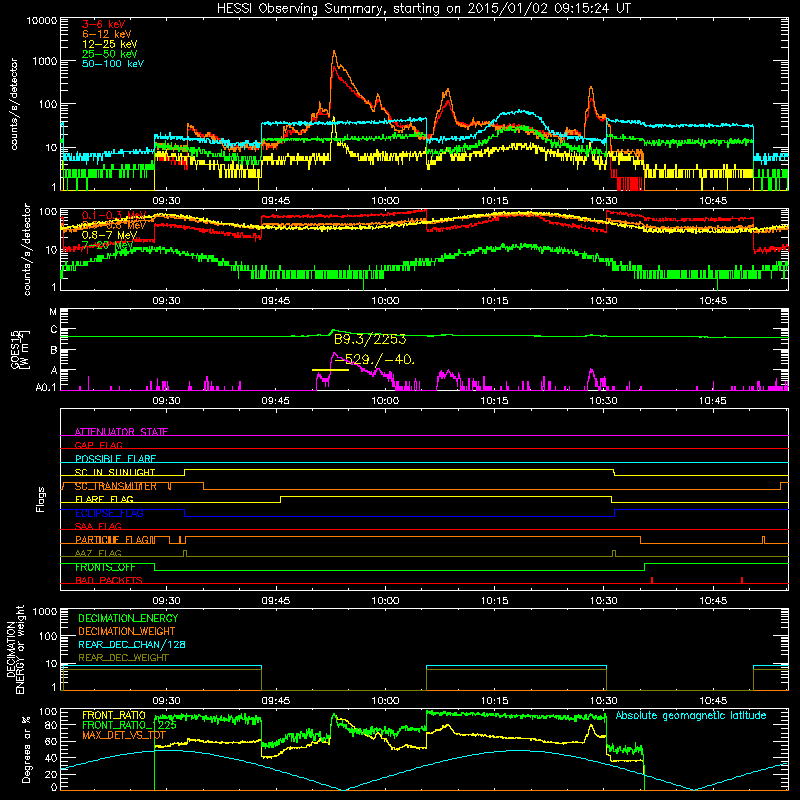The height and width of the screenshot is (800, 800).
Task: Click 10:15 under the MeV count-rate panel
Action: [494, 301]
